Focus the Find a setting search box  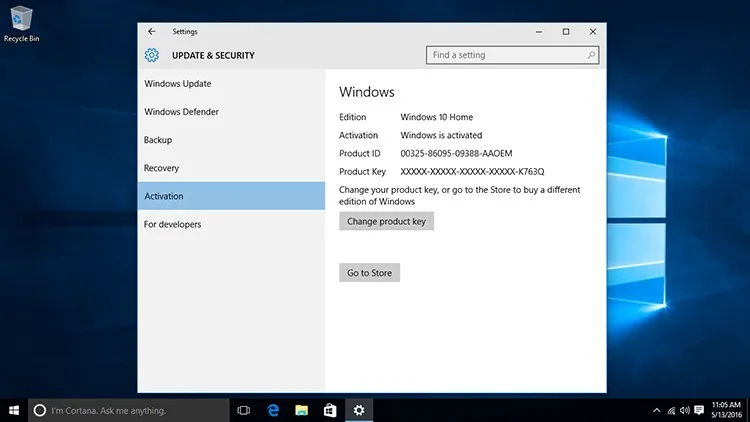coord(512,55)
